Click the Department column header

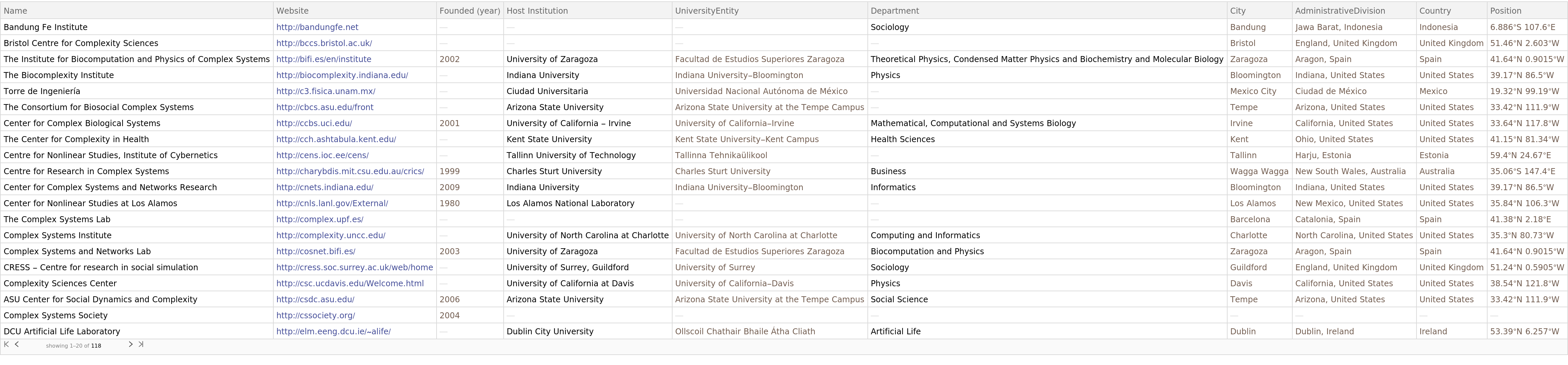point(894,11)
